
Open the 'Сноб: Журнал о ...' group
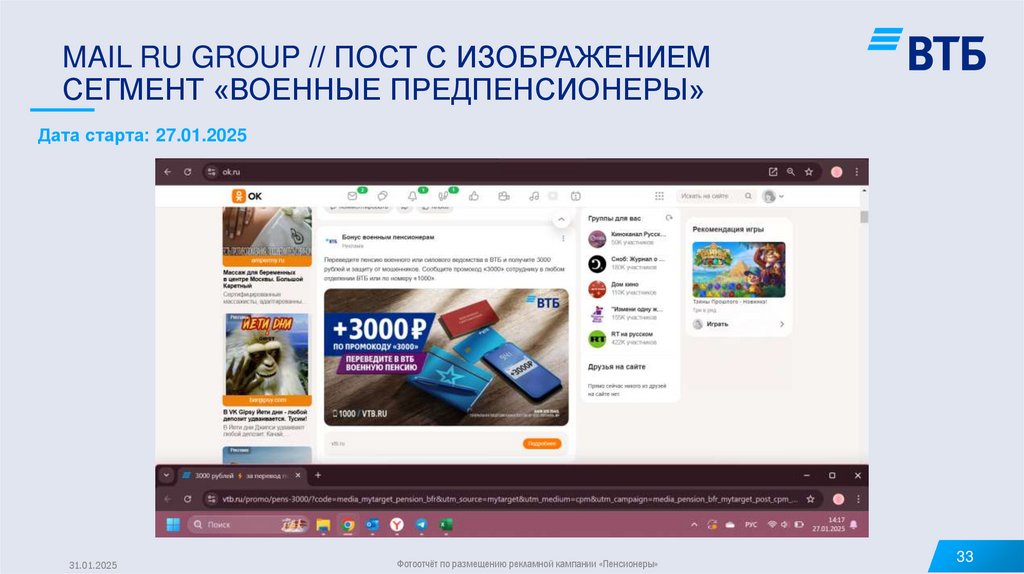638,259
